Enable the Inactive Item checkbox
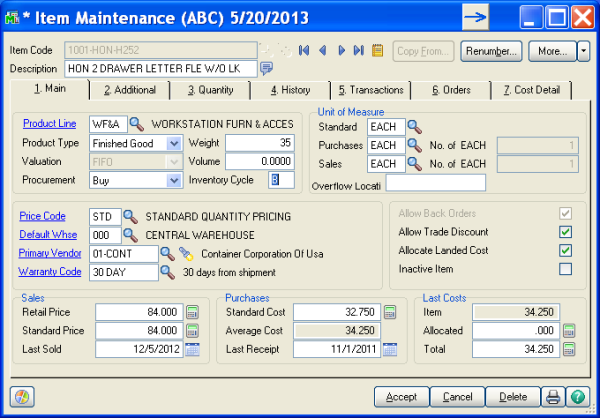The height and width of the screenshot is (418, 600). point(566,268)
